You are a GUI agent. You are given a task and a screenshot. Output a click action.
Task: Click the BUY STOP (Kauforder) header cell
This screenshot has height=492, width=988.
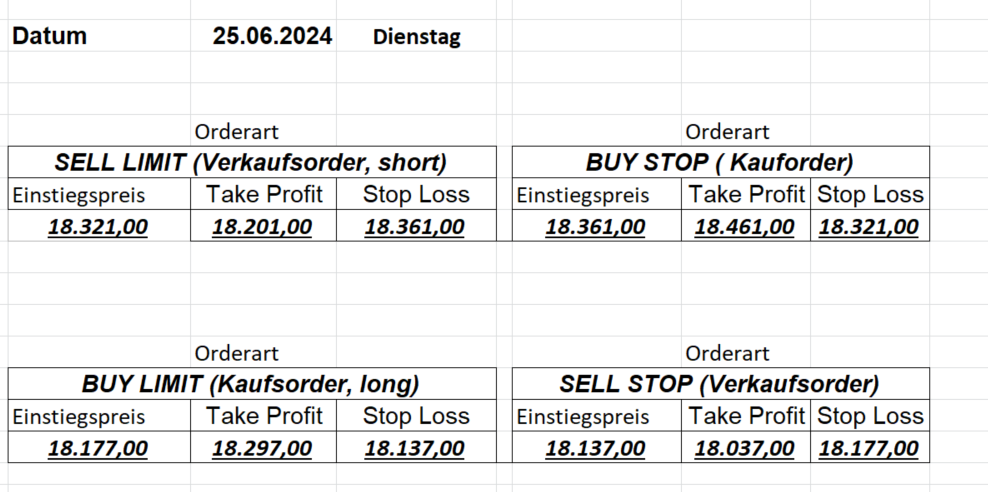pos(719,162)
